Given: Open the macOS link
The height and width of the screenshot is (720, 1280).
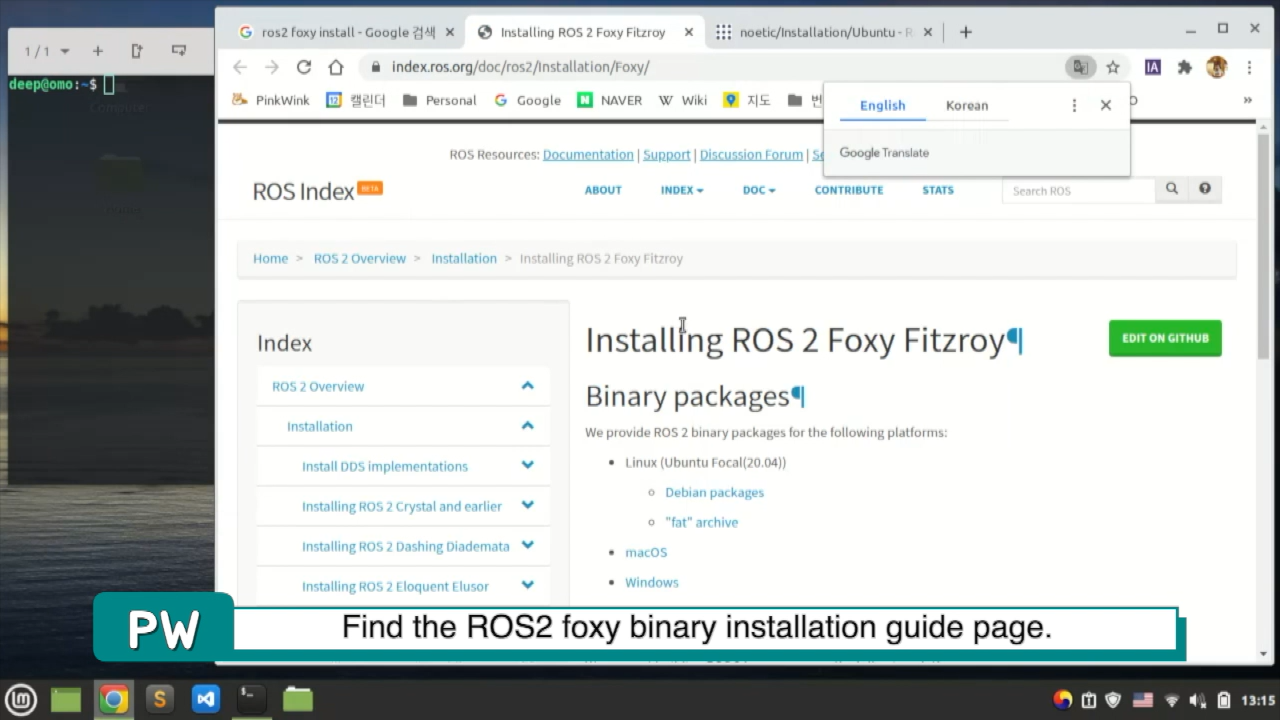Looking at the screenshot, I should [646, 552].
